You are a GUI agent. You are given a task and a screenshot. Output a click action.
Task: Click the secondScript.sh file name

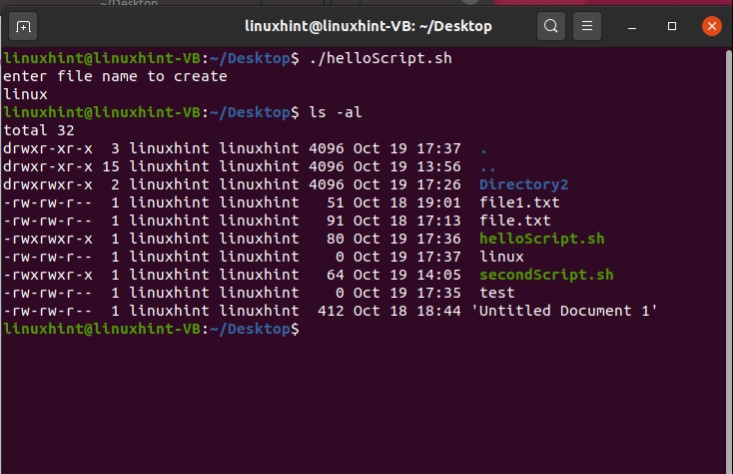546,274
